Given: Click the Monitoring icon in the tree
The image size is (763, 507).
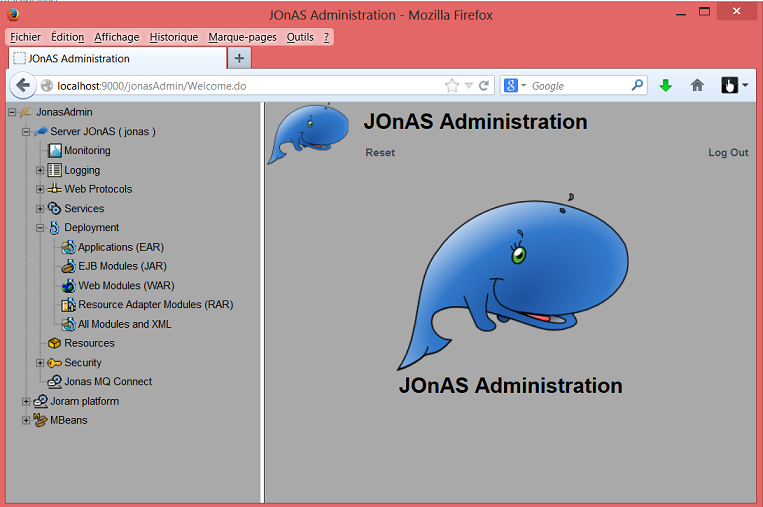Looking at the screenshot, I should tap(55, 151).
